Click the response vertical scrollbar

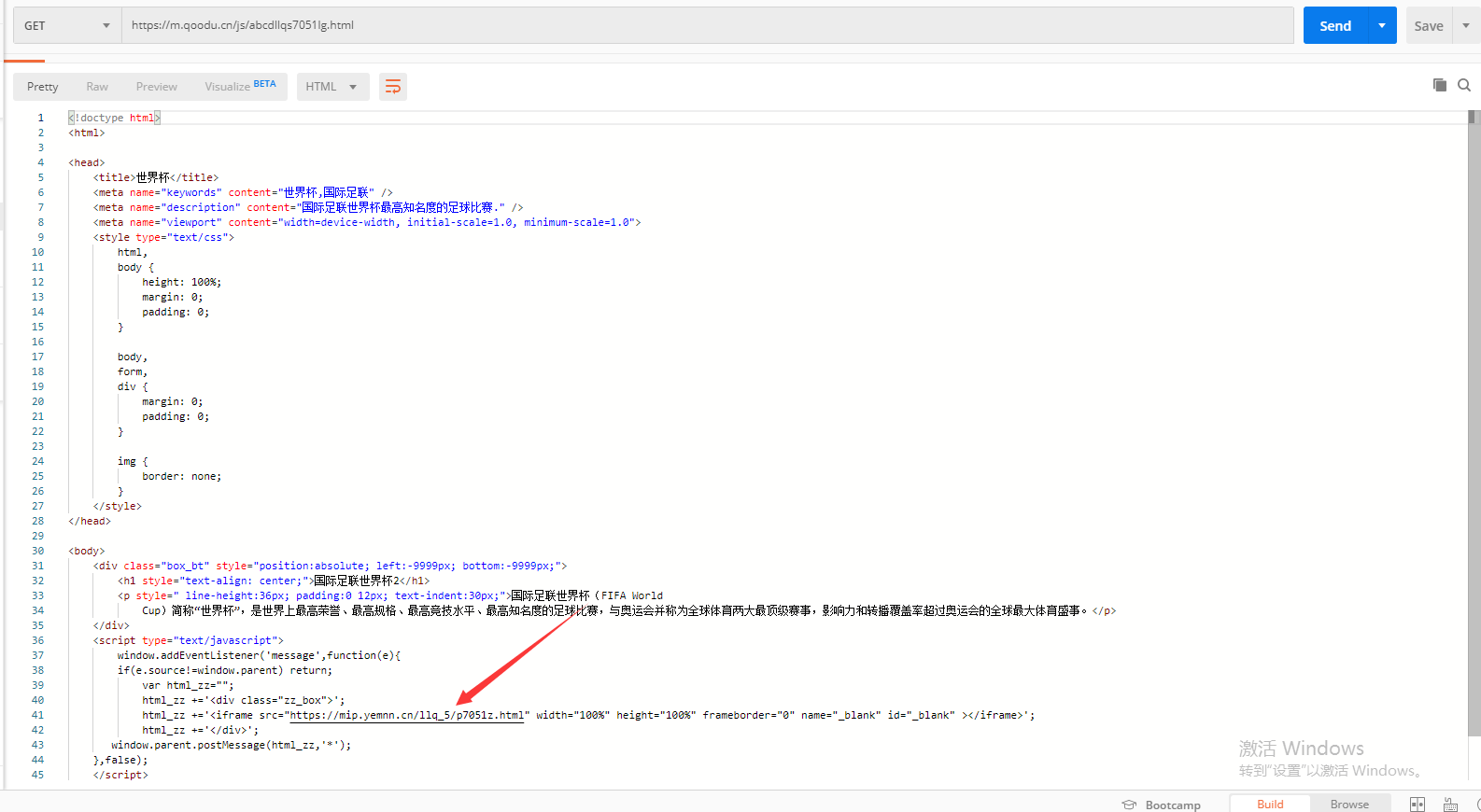[x=1474, y=424]
